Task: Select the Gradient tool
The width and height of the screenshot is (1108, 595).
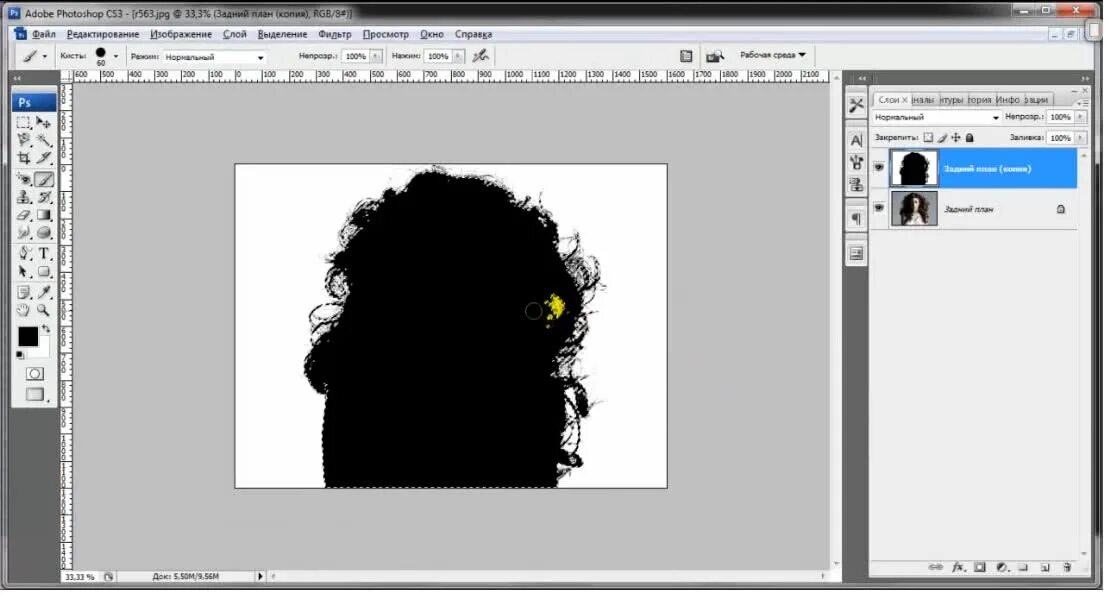Action: coord(44,215)
